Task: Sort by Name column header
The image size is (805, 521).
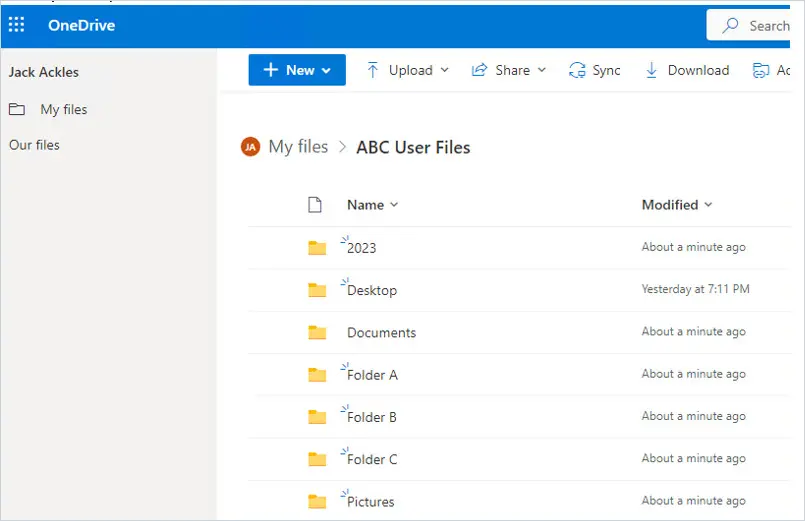Action: [373, 205]
